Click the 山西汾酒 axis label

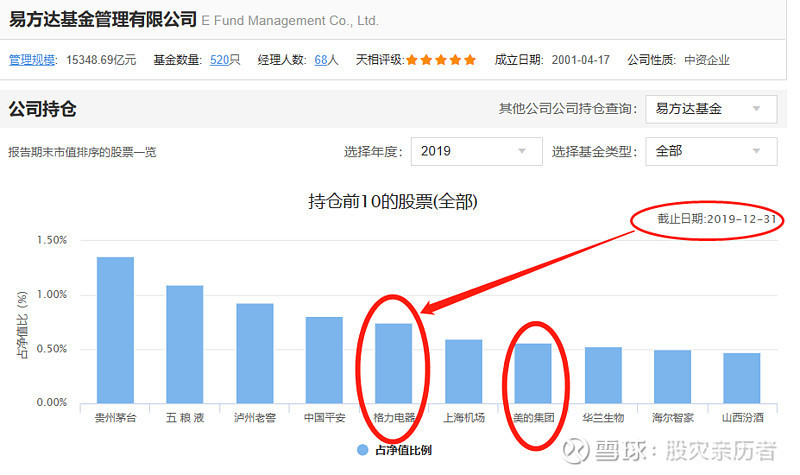pyautogui.click(x=742, y=418)
